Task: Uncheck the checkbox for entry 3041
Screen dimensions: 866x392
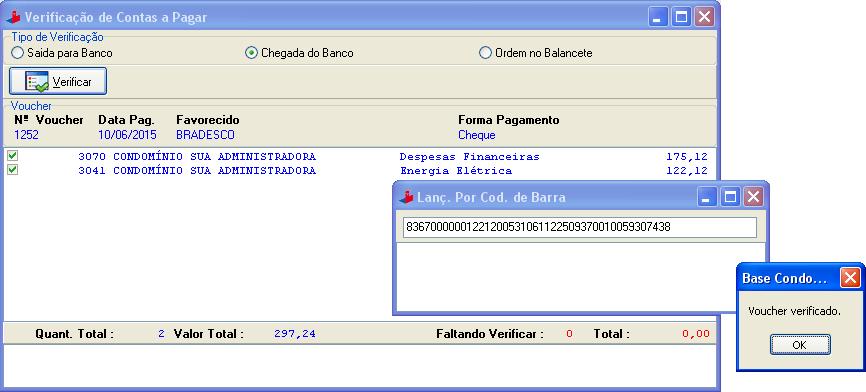Action: click(12, 170)
